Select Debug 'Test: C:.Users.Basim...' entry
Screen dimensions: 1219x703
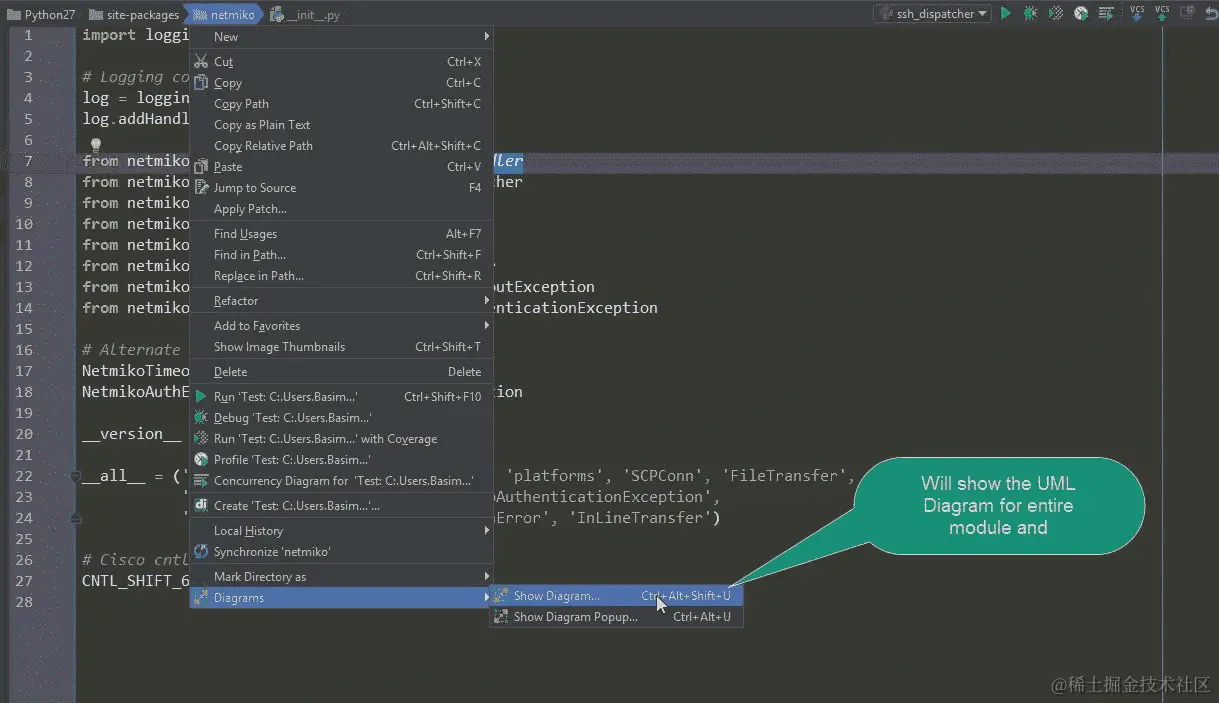(x=342, y=418)
